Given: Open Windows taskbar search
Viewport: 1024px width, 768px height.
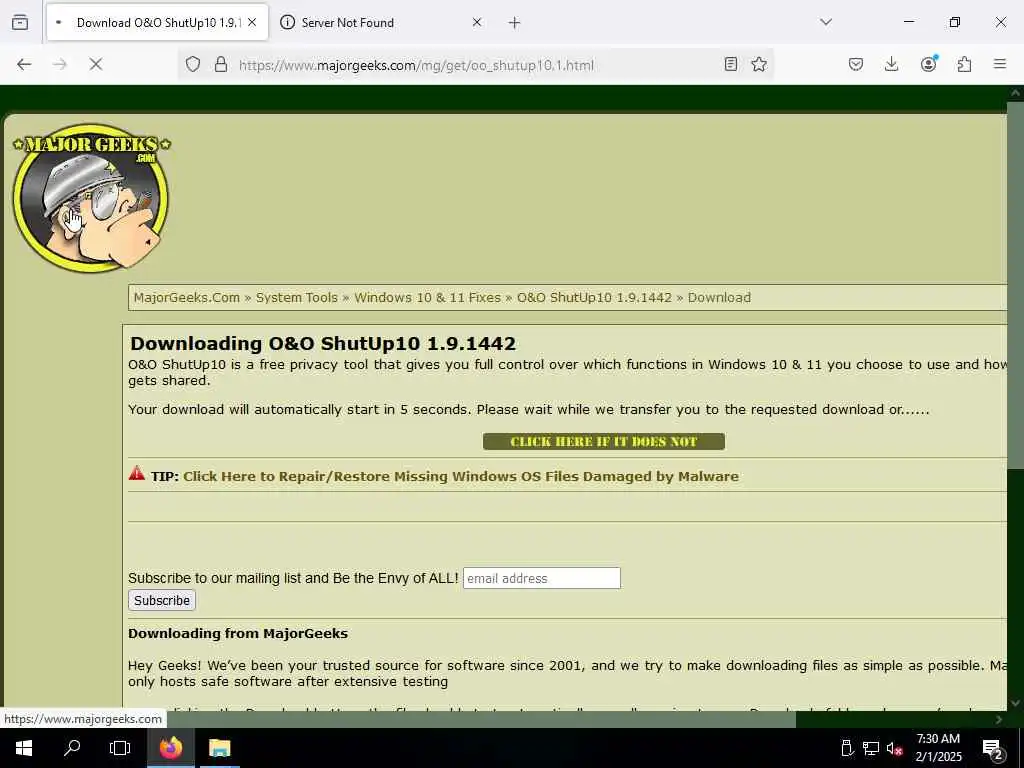Looking at the screenshot, I should point(72,748).
